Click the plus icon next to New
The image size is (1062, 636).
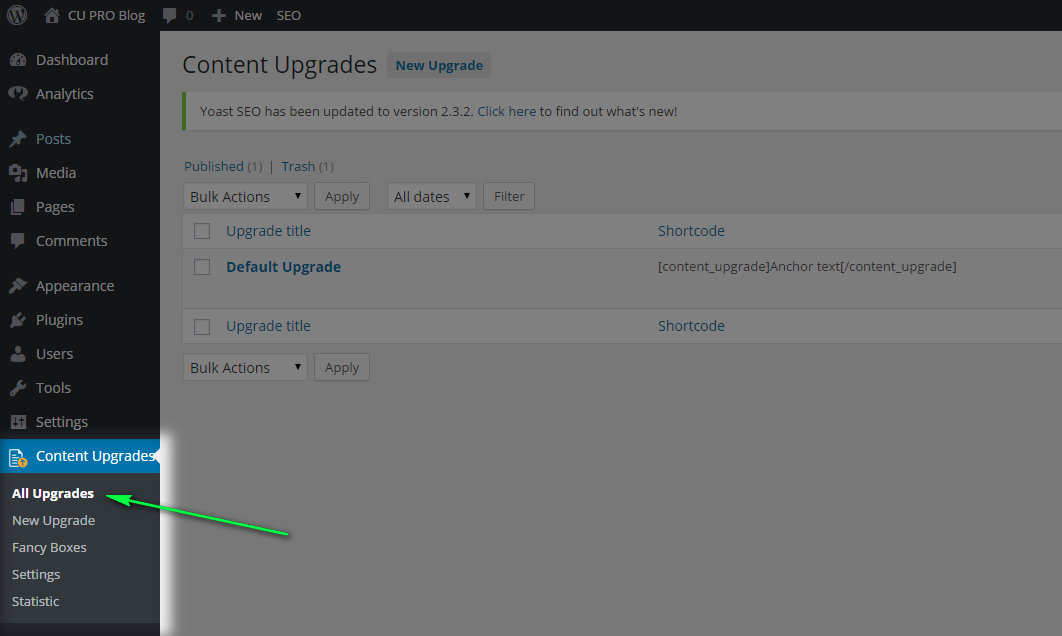pyautogui.click(x=218, y=15)
